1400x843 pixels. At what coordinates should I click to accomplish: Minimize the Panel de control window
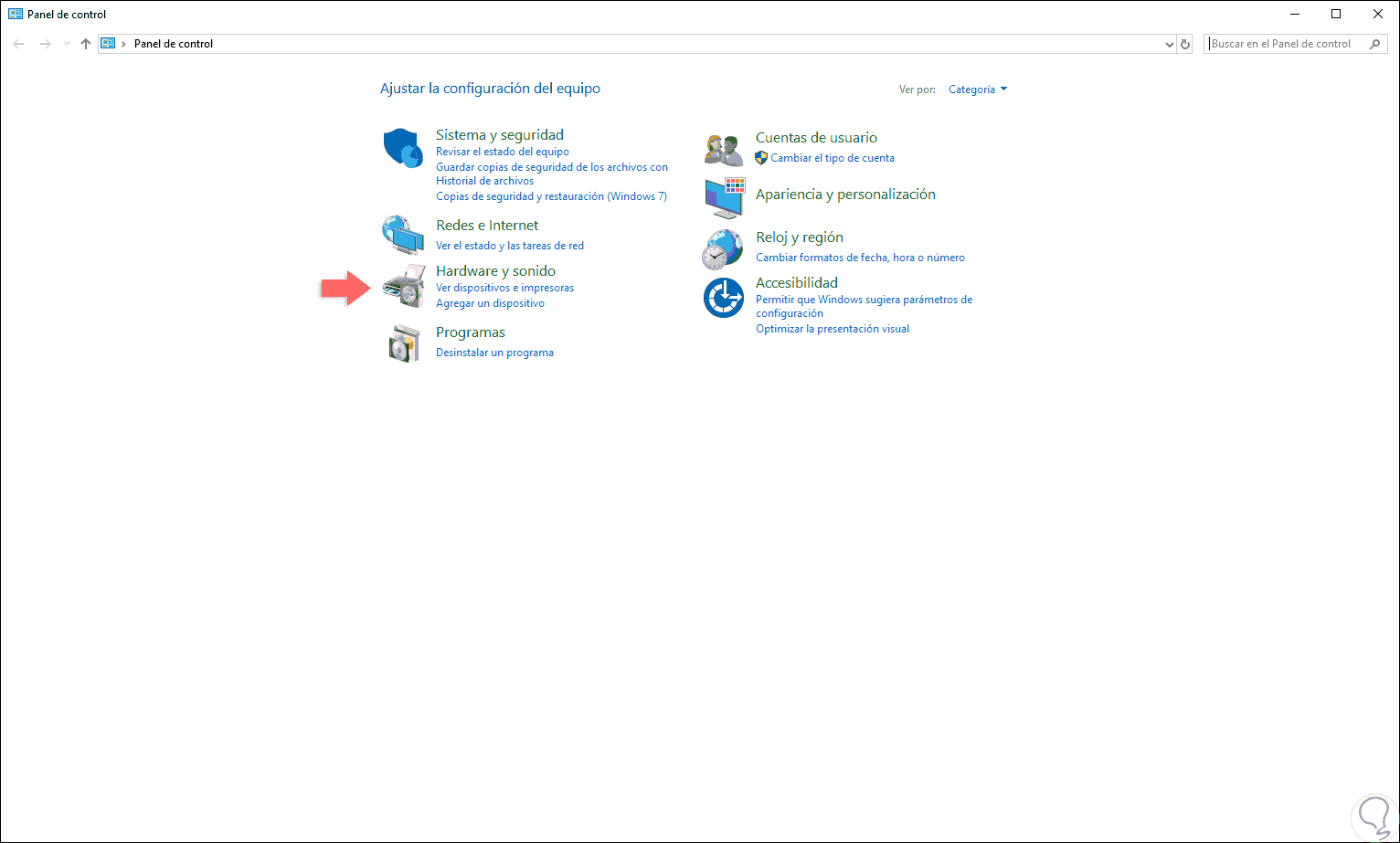pyautogui.click(x=1294, y=15)
